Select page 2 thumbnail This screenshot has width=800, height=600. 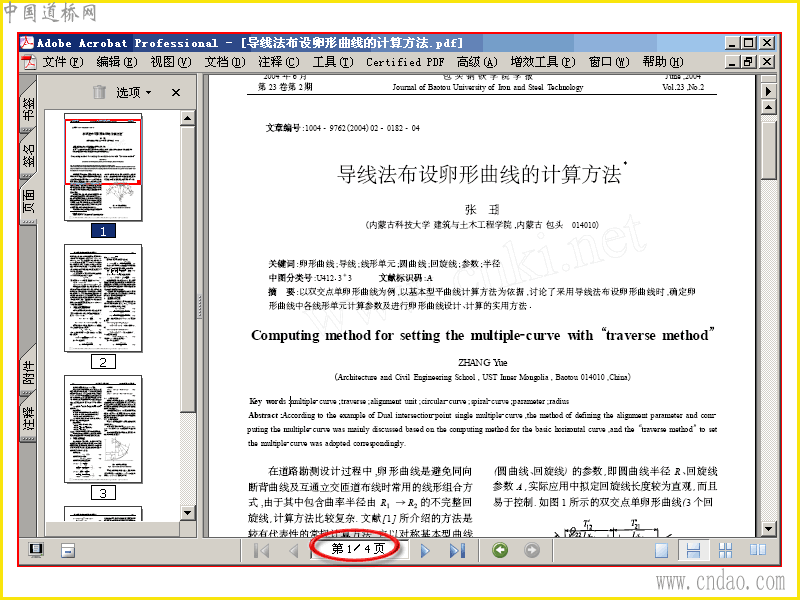tap(103, 298)
